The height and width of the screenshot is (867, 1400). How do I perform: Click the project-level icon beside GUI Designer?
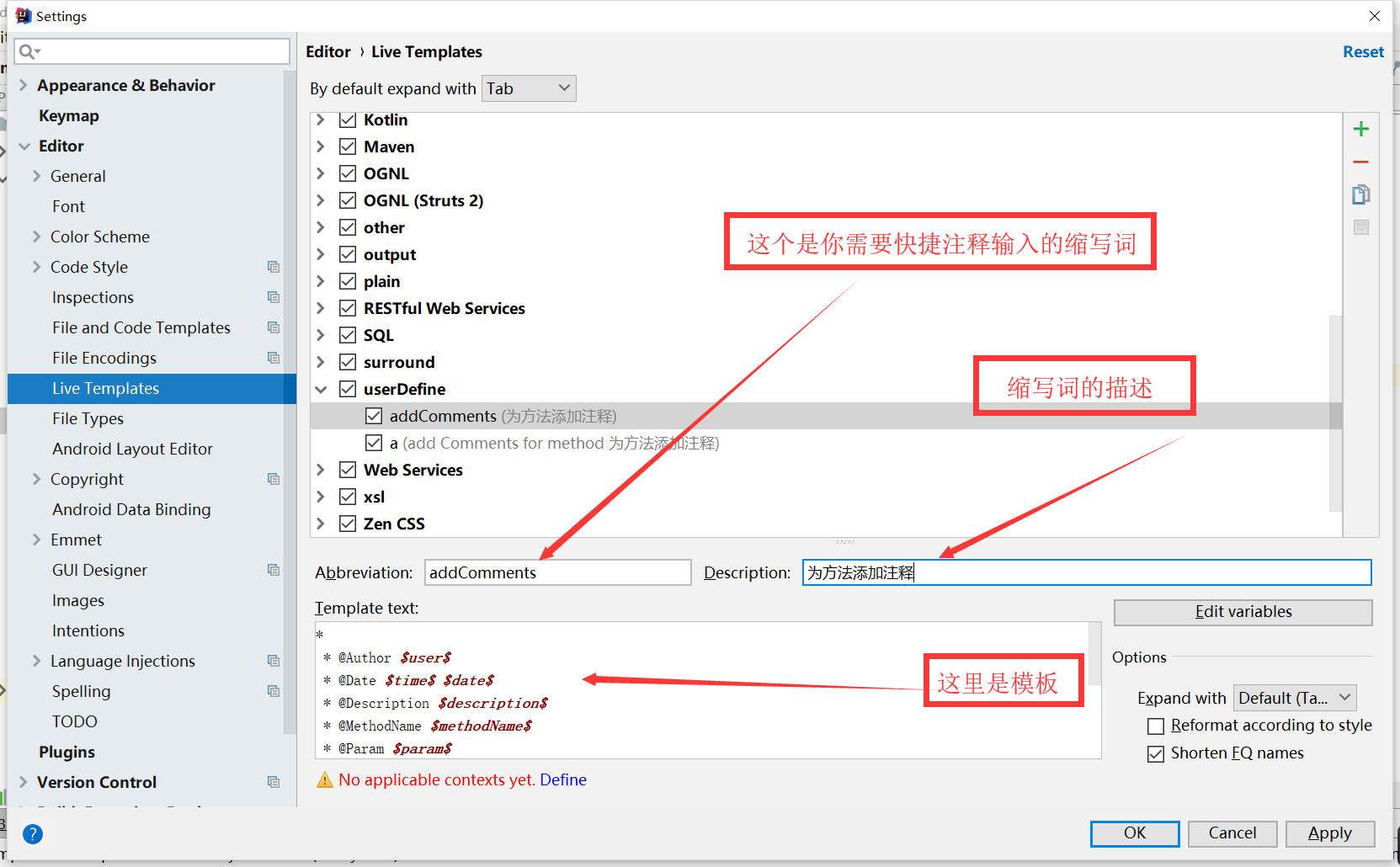(274, 570)
